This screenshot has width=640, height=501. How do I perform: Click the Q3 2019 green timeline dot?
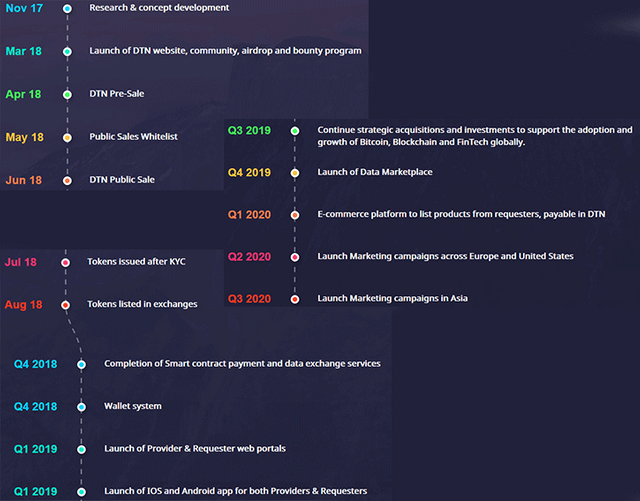pos(295,131)
